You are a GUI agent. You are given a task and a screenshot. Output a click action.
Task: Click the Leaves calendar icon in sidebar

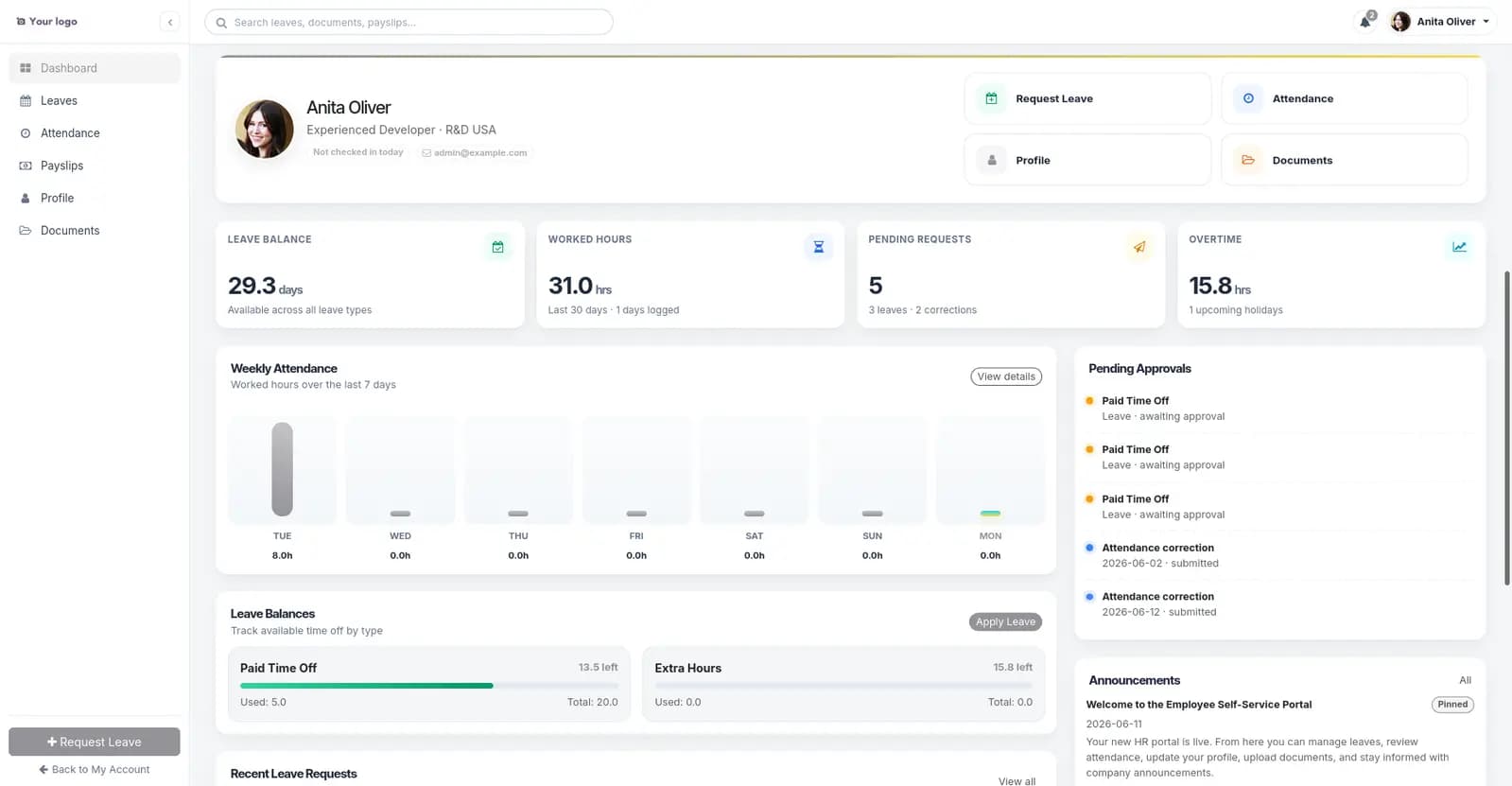pos(26,100)
